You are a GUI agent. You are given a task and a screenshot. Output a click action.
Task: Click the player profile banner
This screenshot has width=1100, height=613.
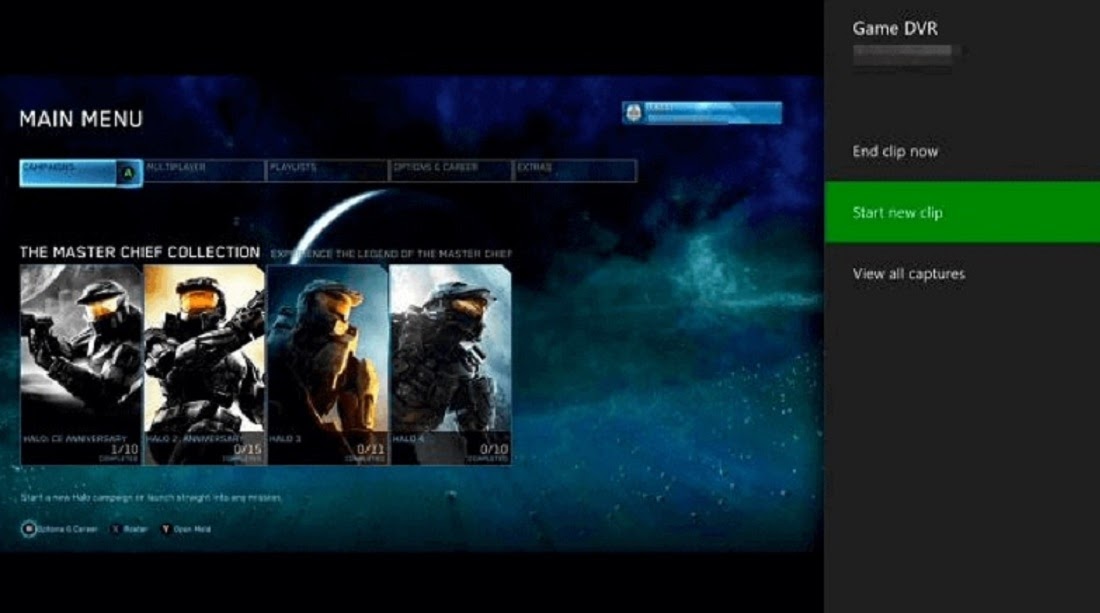click(x=702, y=113)
